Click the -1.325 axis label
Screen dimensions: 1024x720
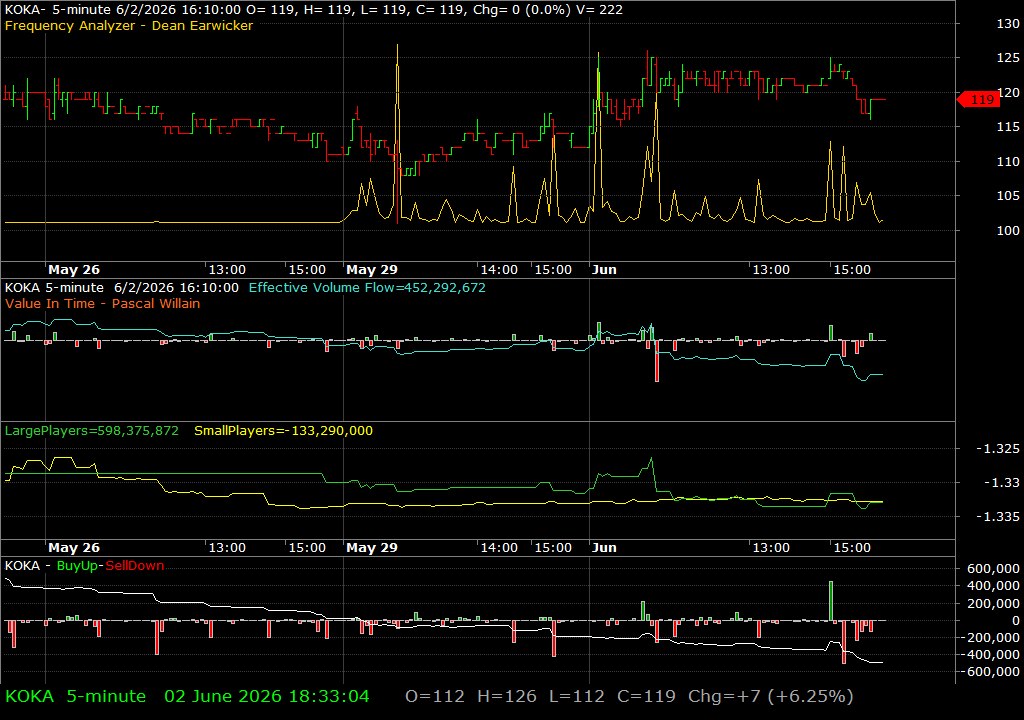click(997, 448)
